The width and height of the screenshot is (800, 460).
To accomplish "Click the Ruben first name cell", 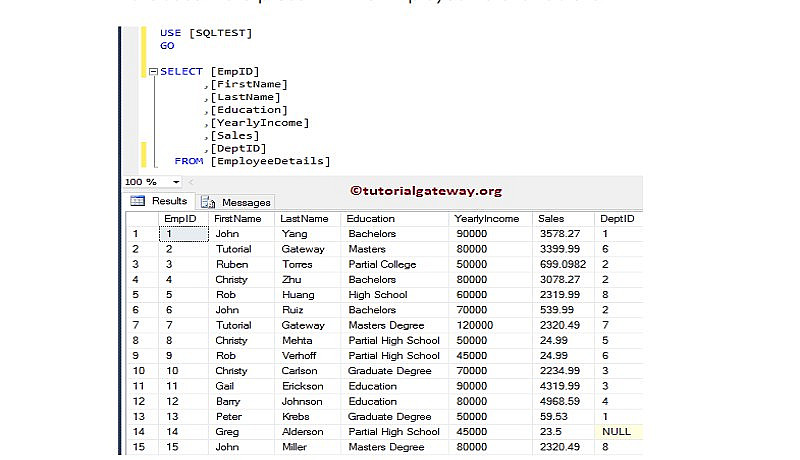I will [242, 265].
